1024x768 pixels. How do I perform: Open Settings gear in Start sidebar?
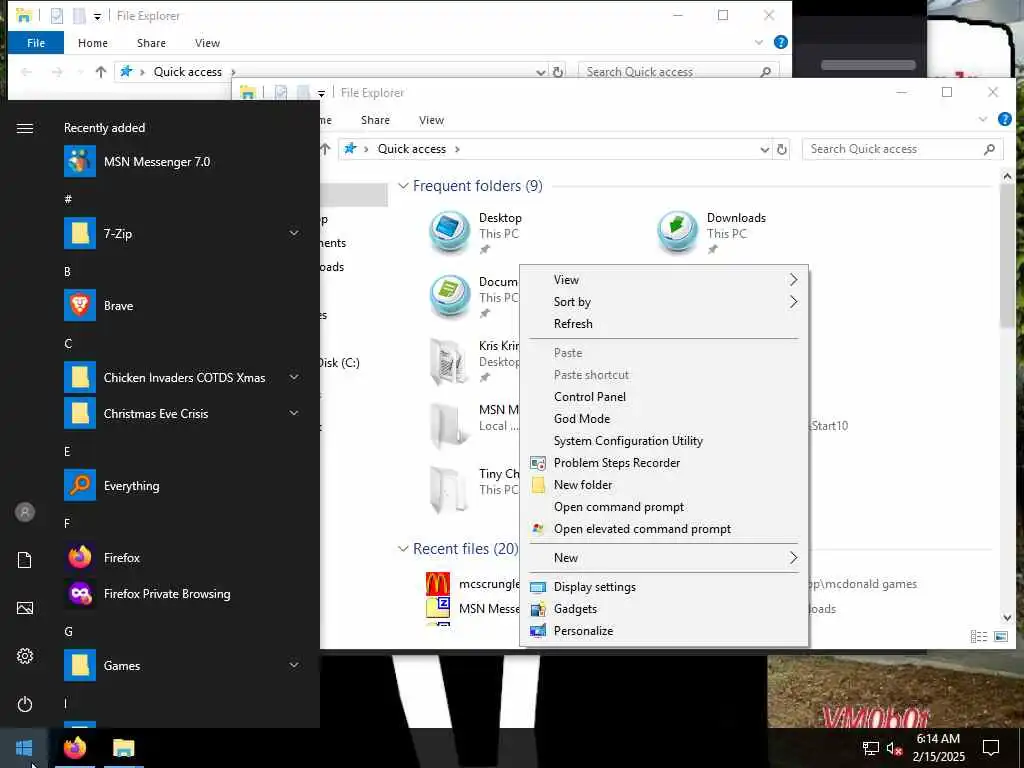point(25,656)
